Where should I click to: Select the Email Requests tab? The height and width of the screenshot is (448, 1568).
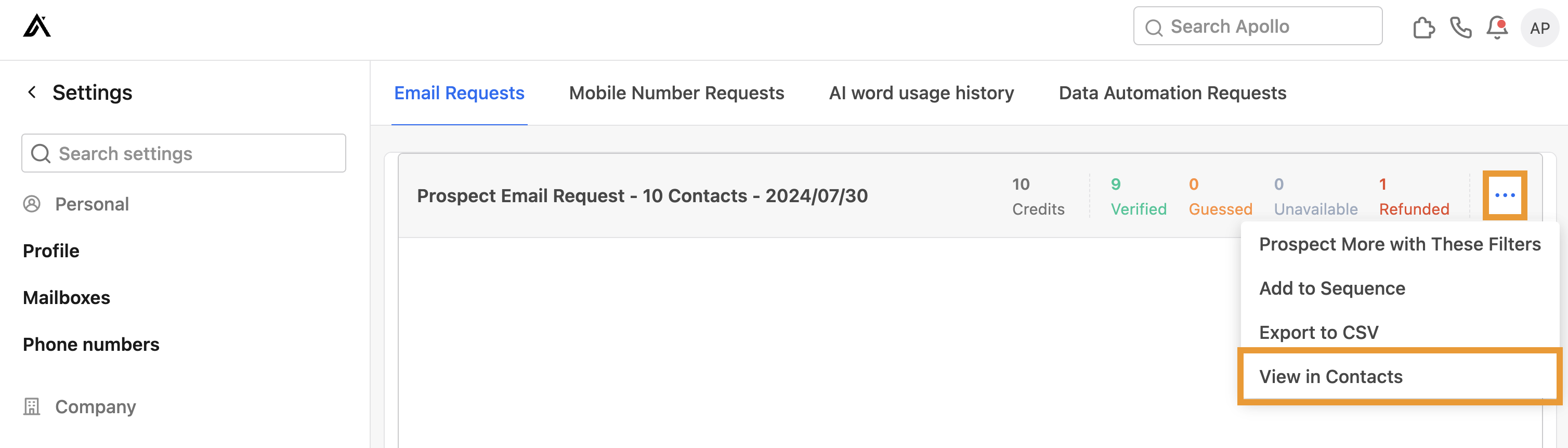(459, 93)
